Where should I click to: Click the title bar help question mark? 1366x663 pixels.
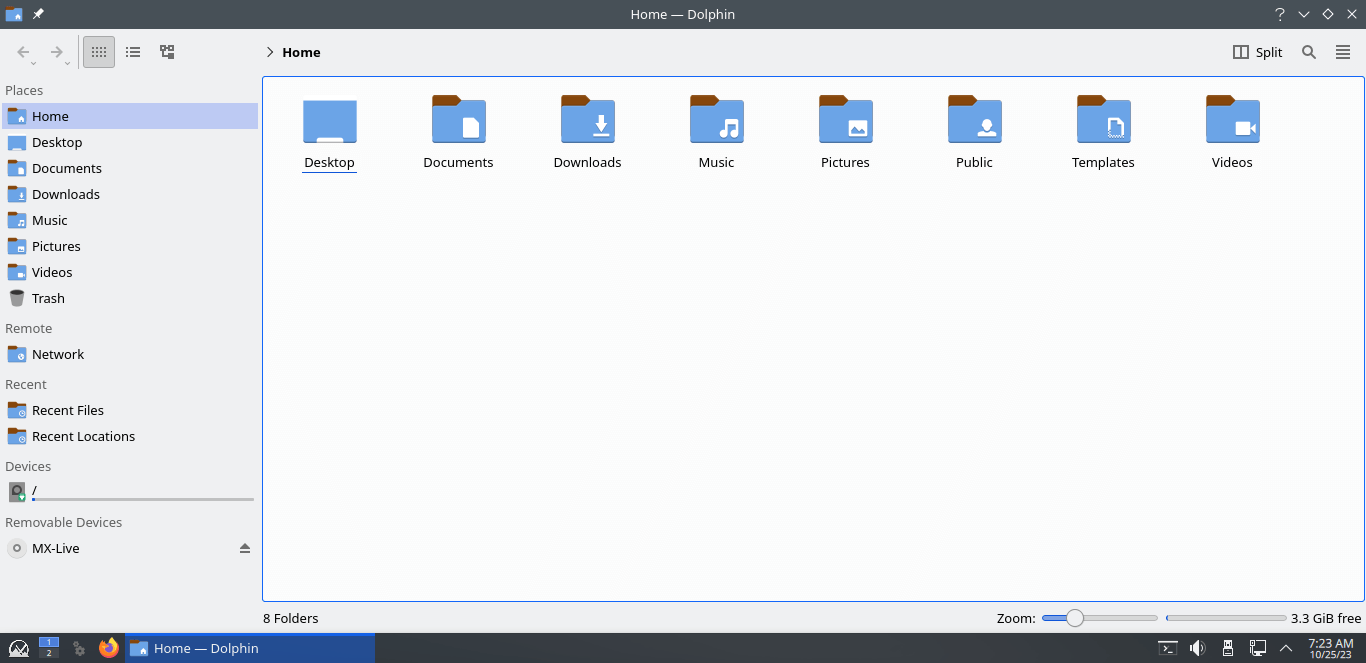[x=1280, y=14]
